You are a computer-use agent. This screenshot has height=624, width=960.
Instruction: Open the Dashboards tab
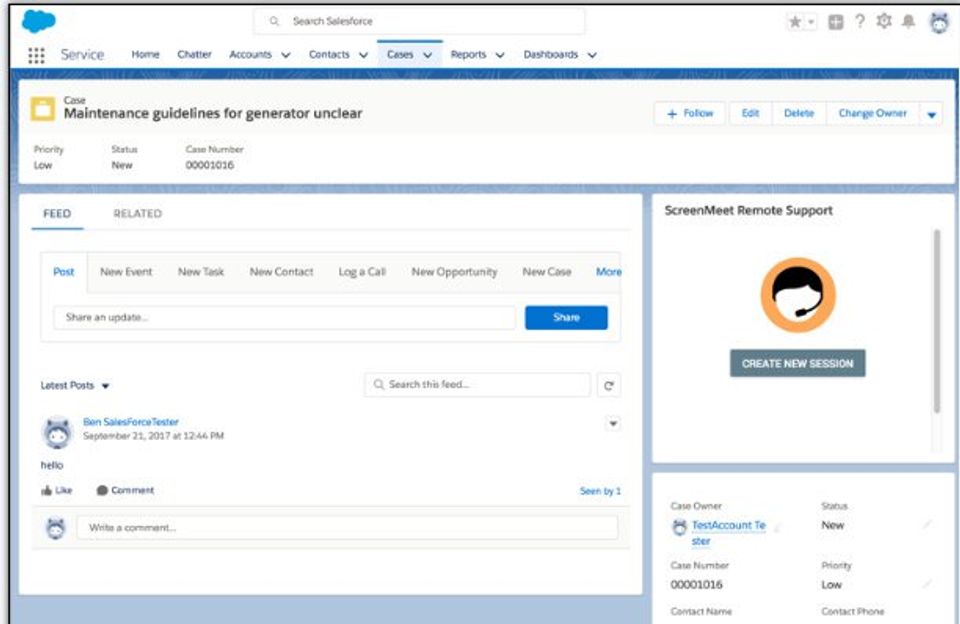(x=550, y=55)
